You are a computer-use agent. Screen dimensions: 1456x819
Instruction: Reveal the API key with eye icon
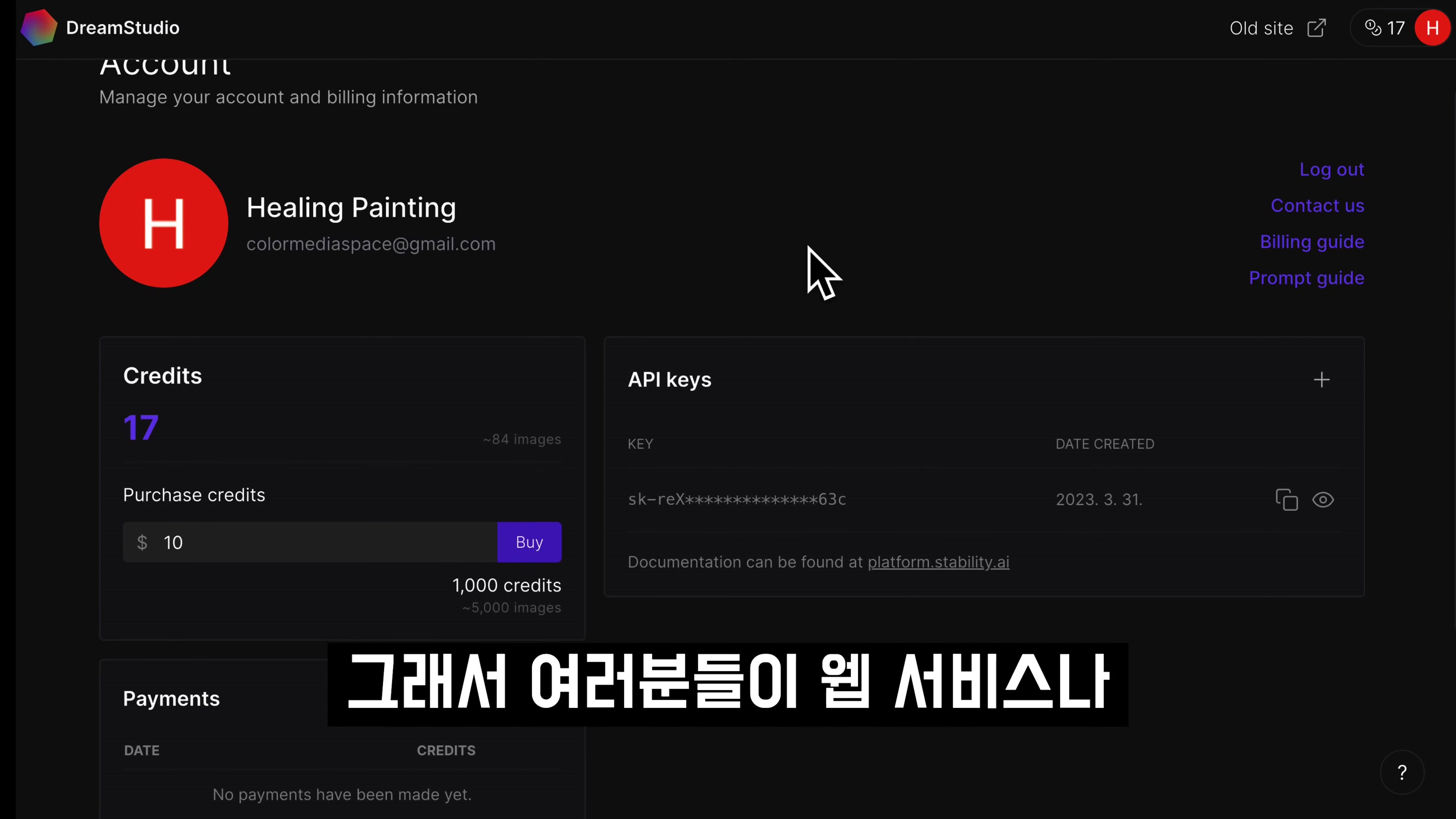(x=1323, y=499)
